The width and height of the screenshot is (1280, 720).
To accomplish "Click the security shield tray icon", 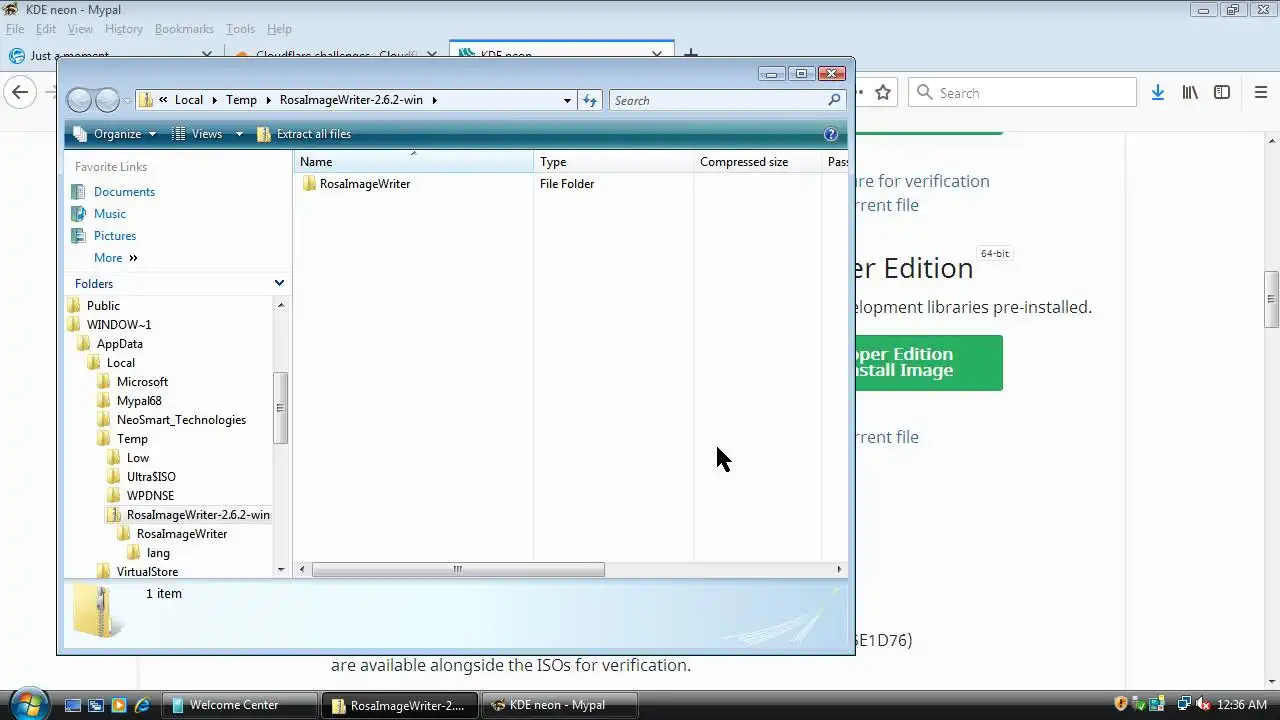I will (x=1121, y=705).
